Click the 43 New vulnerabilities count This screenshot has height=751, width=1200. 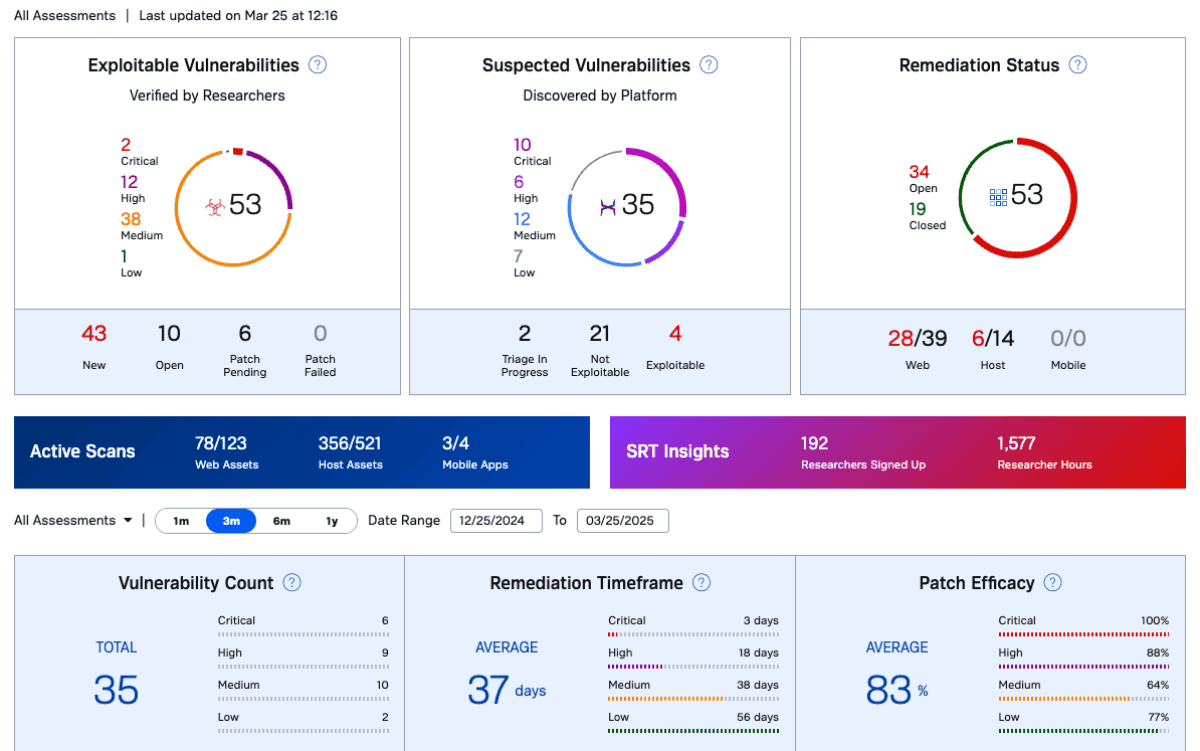pos(94,334)
